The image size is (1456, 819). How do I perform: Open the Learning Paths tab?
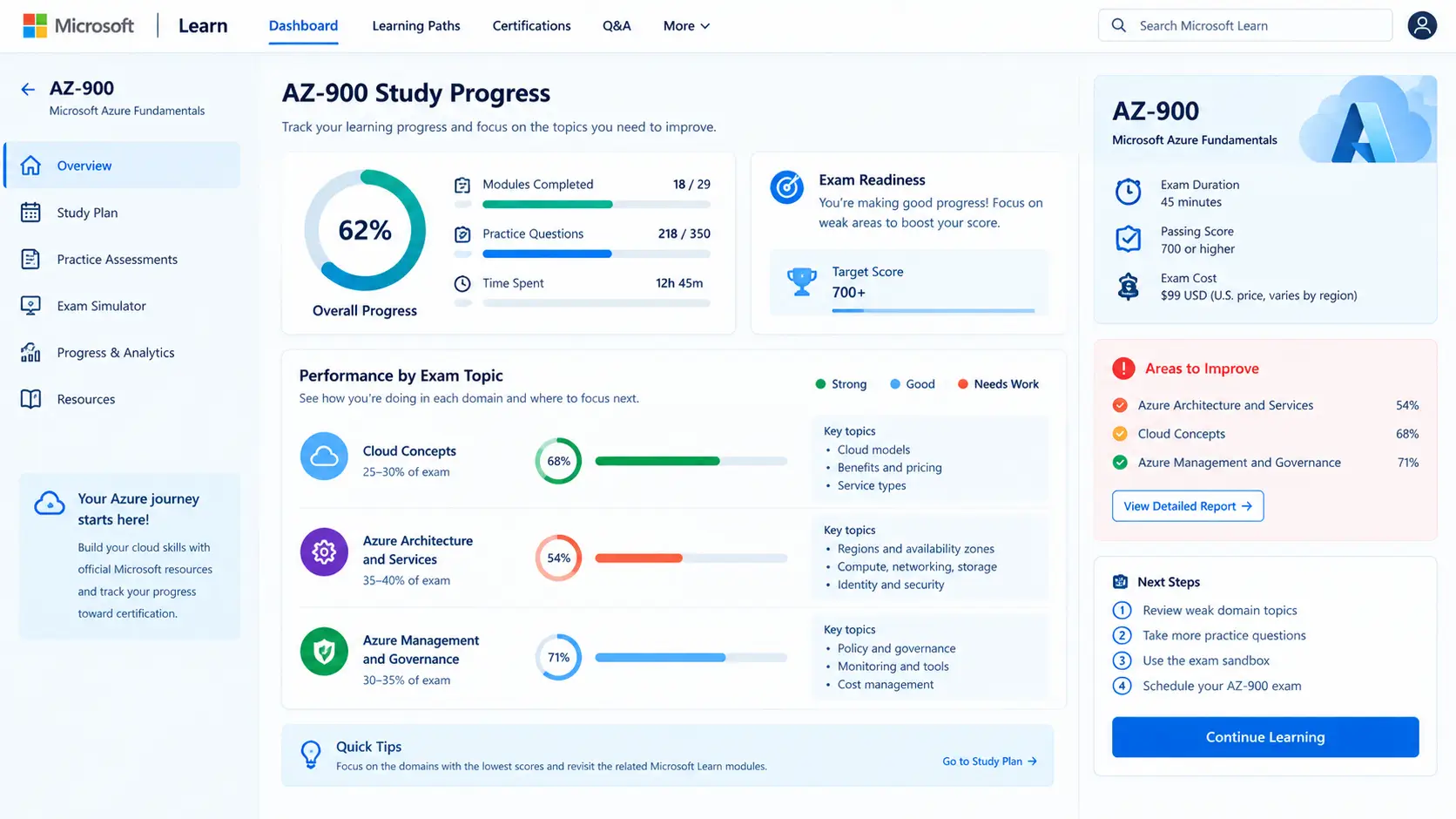point(416,26)
